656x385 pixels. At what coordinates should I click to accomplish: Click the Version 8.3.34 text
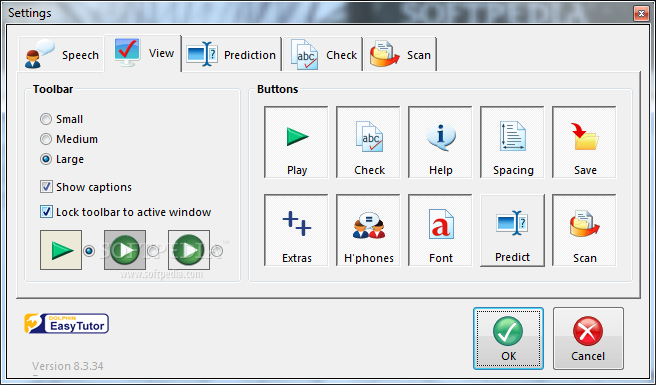(x=68, y=366)
